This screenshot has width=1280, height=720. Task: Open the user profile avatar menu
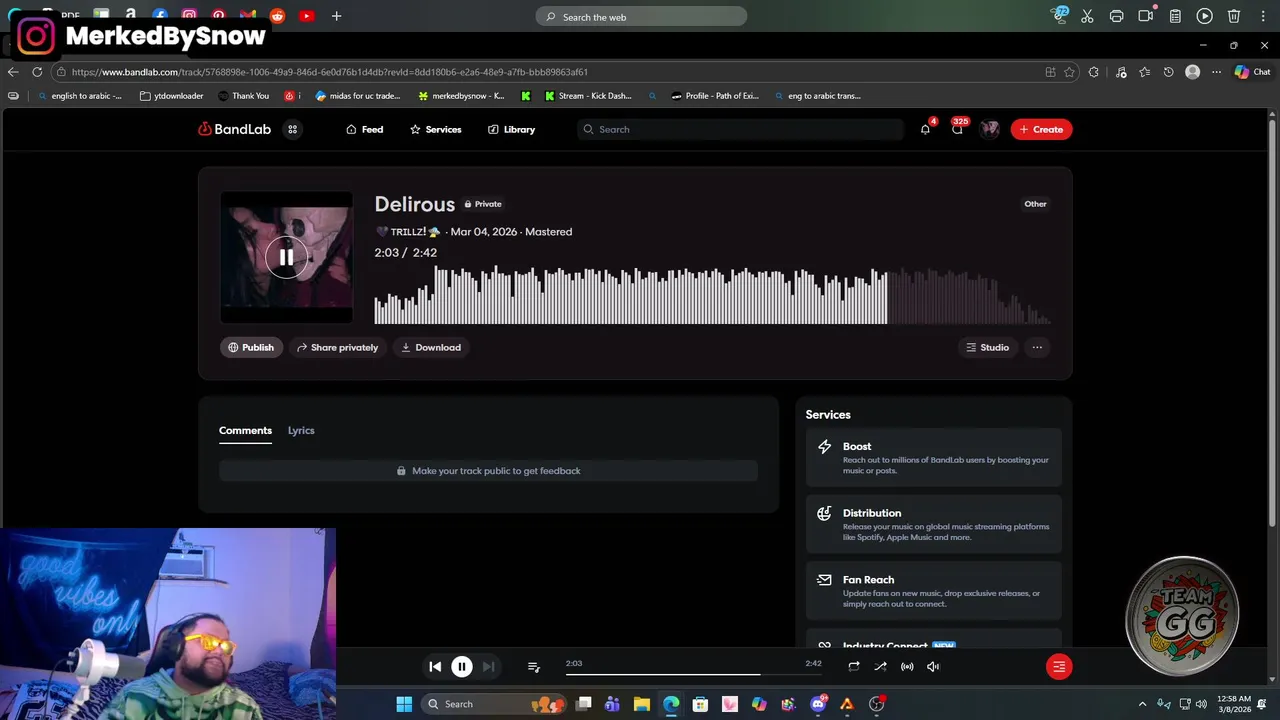click(x=990, y=129)
